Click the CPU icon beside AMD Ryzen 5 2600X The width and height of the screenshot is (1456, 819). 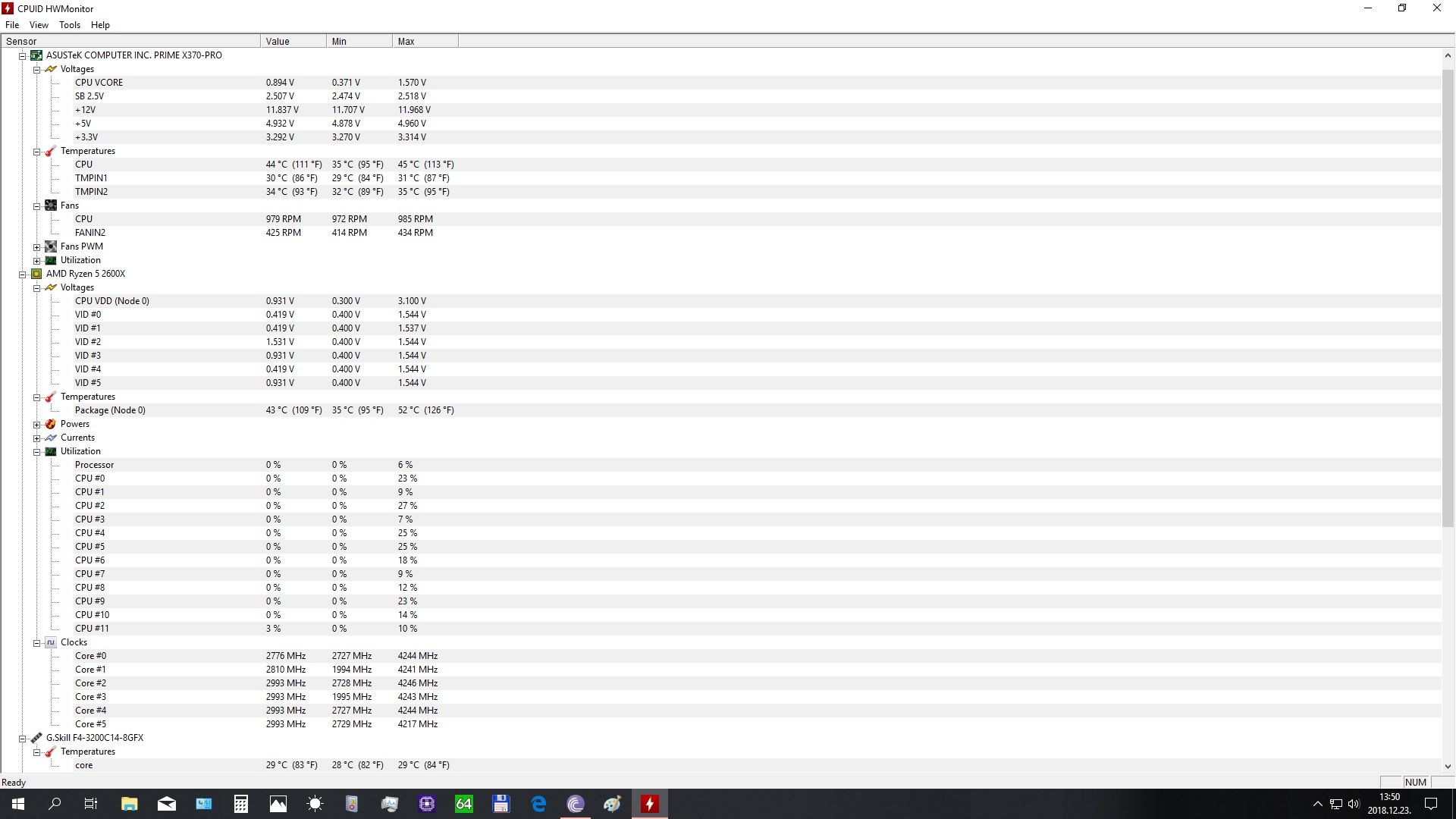tap(36, 274)
